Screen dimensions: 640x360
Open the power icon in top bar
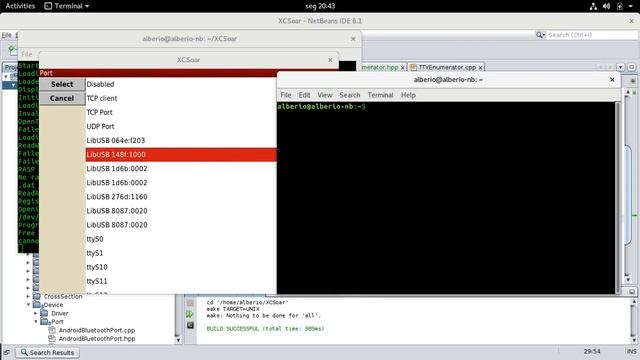tap(620, 6)
